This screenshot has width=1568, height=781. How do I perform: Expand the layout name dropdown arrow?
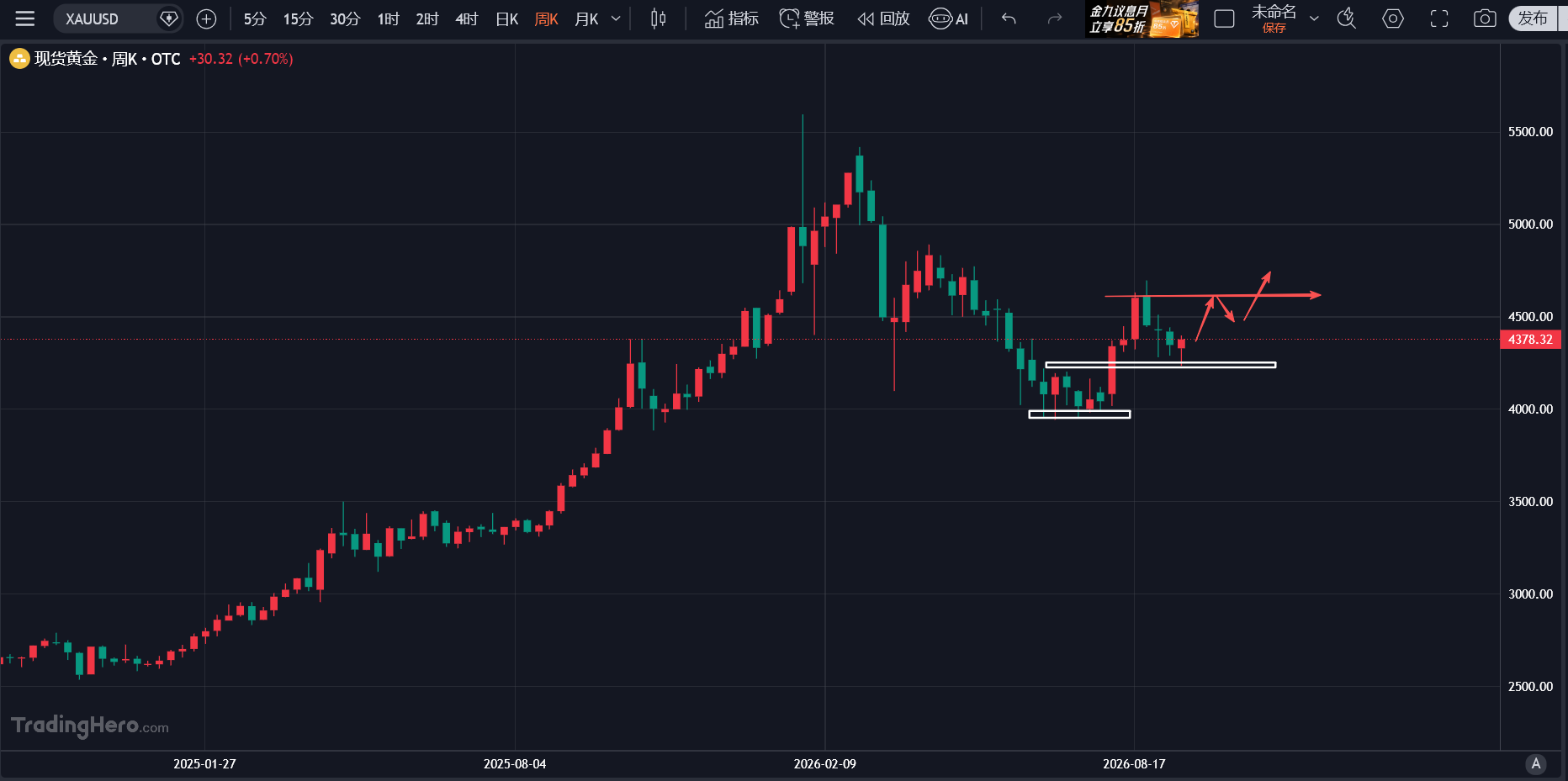point(1314,18)
